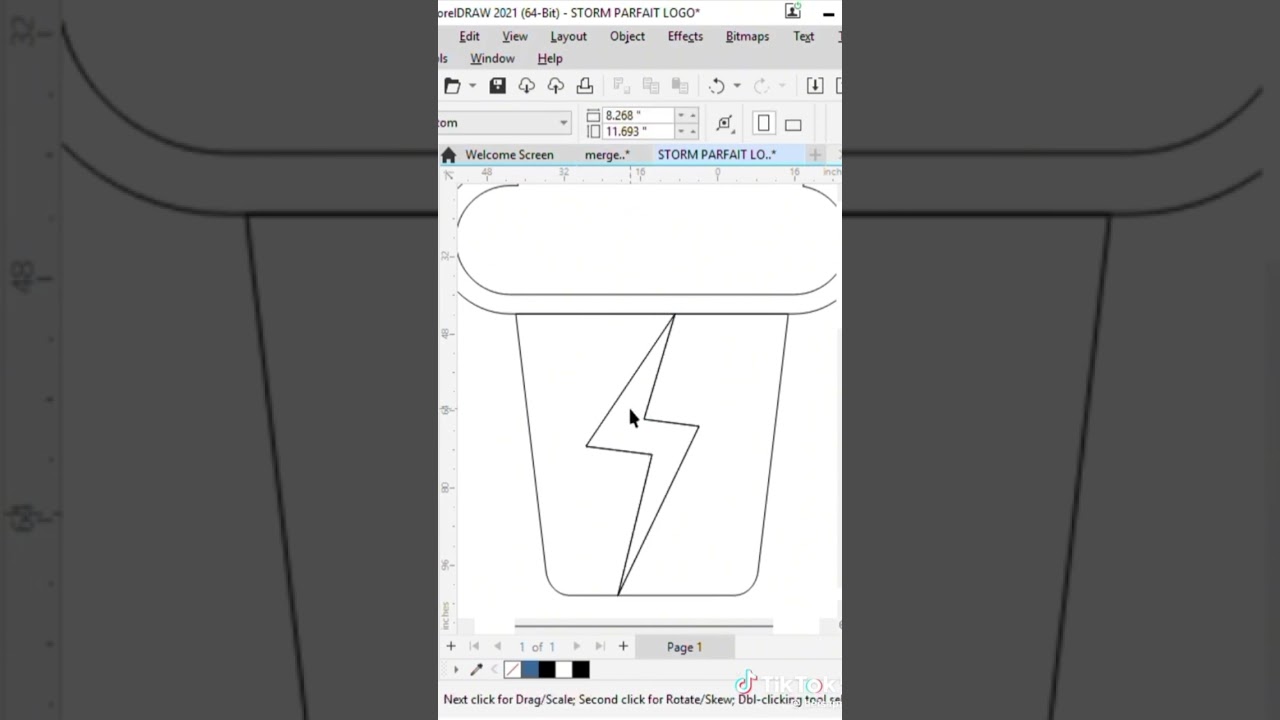This screenshot has height=720, width=1280.
Task: Click the Redo arrow icon
Action: click(762, 86)
